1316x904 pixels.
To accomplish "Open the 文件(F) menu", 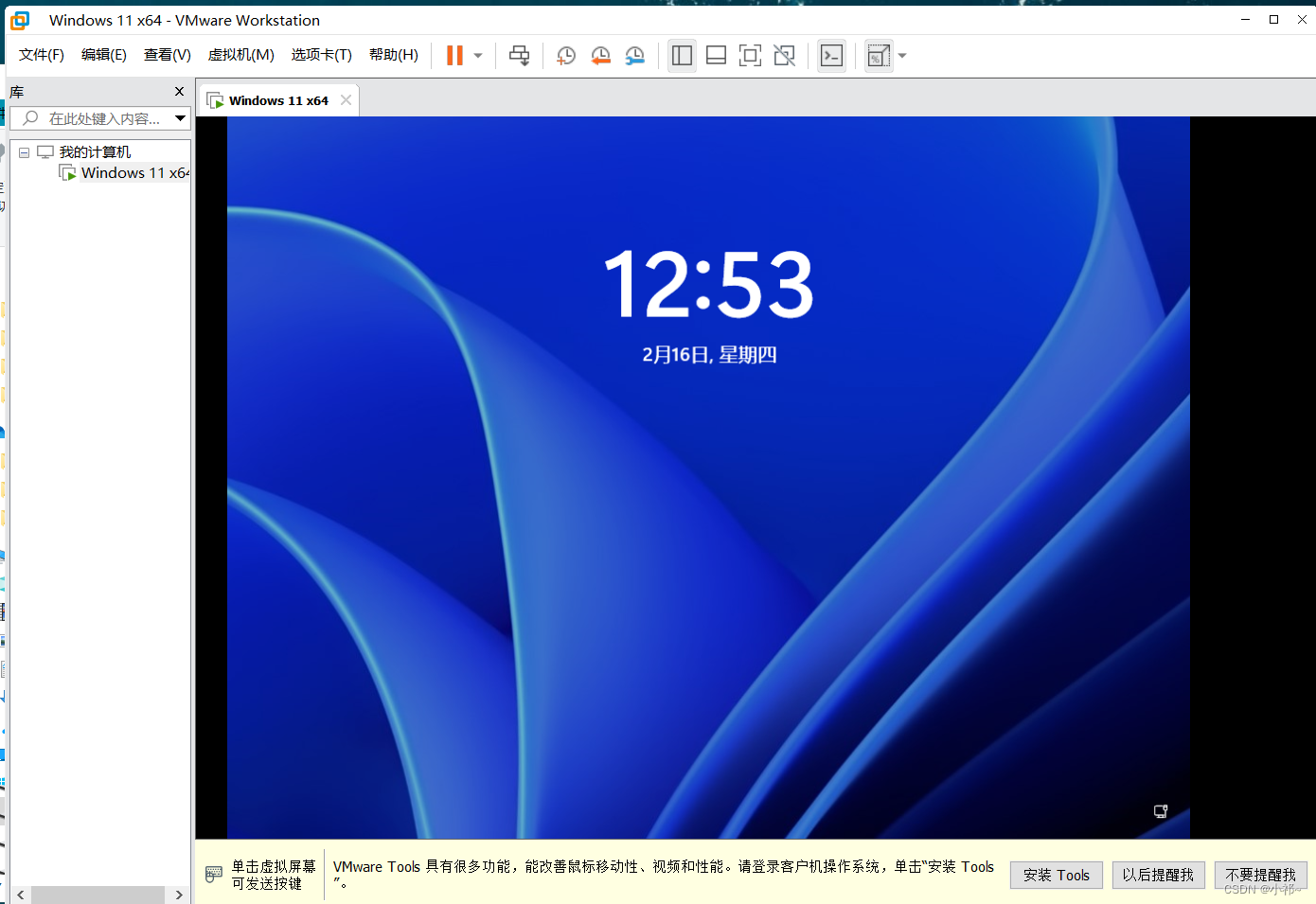I will point(42,55).
